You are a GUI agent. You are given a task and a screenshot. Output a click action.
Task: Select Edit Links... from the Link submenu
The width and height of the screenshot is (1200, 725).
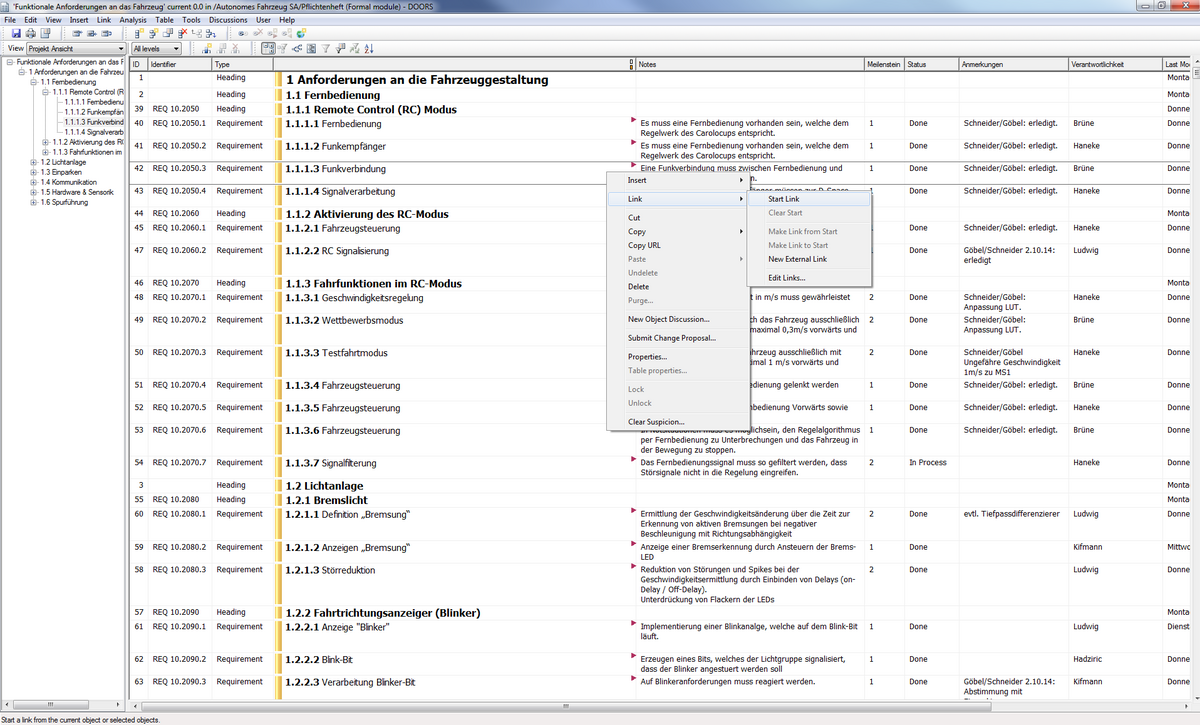tap(786, 277)
